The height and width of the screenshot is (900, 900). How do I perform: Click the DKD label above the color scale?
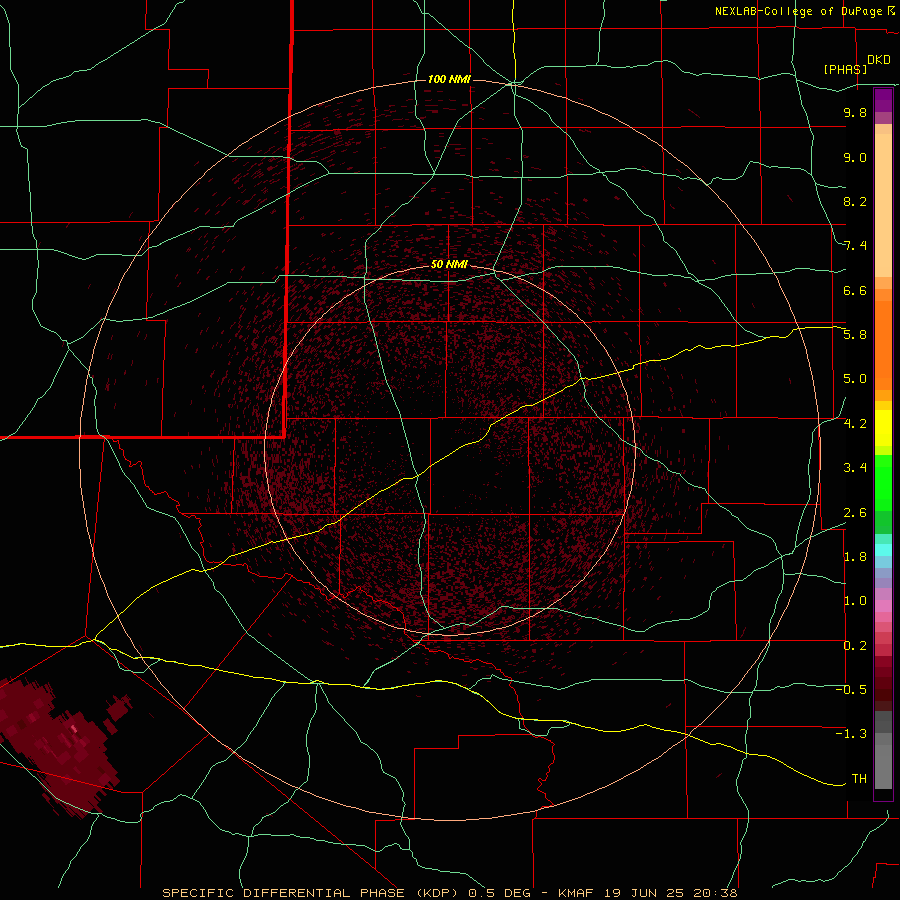879,60
